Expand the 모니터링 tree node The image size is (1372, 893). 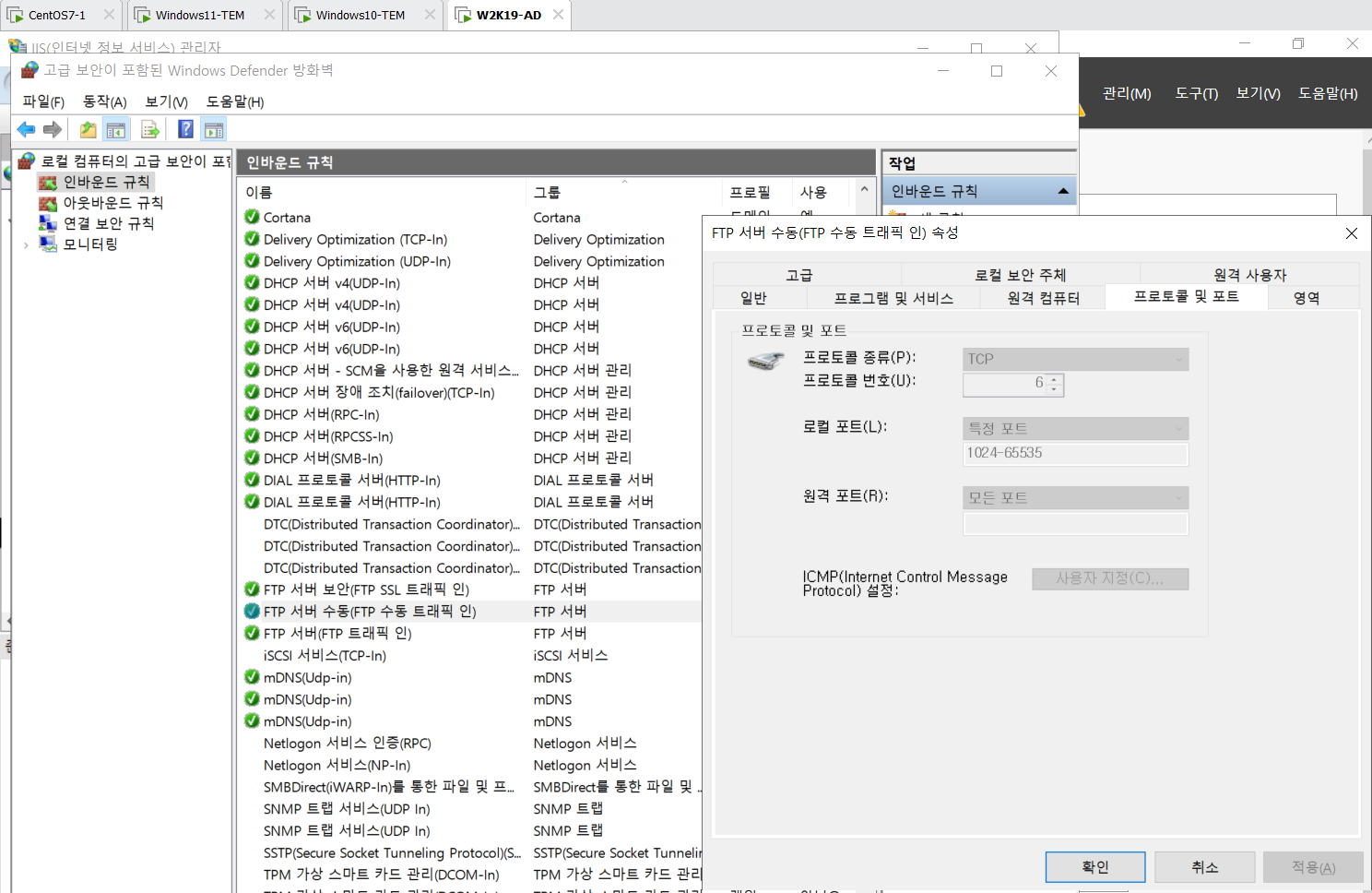coord(26,245)
